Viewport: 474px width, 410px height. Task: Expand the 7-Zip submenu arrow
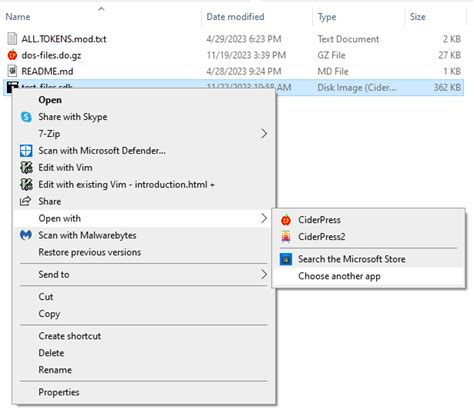pyautogui.click(x=264, y=134)
